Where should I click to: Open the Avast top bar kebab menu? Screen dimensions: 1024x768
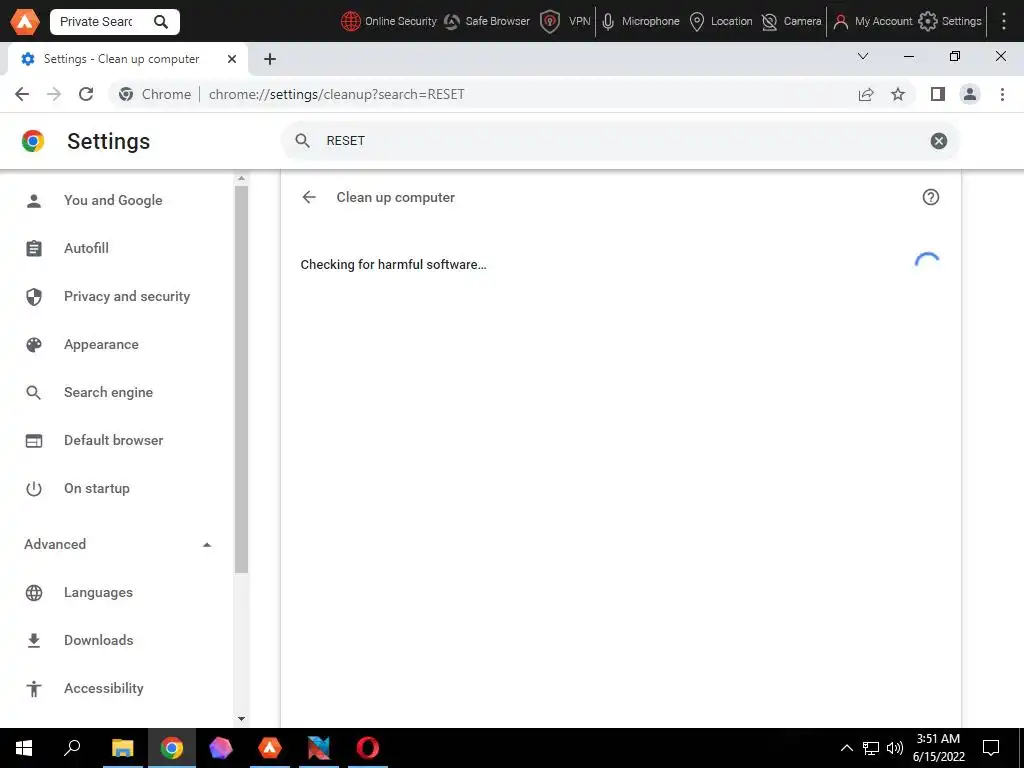(1004, 22)
